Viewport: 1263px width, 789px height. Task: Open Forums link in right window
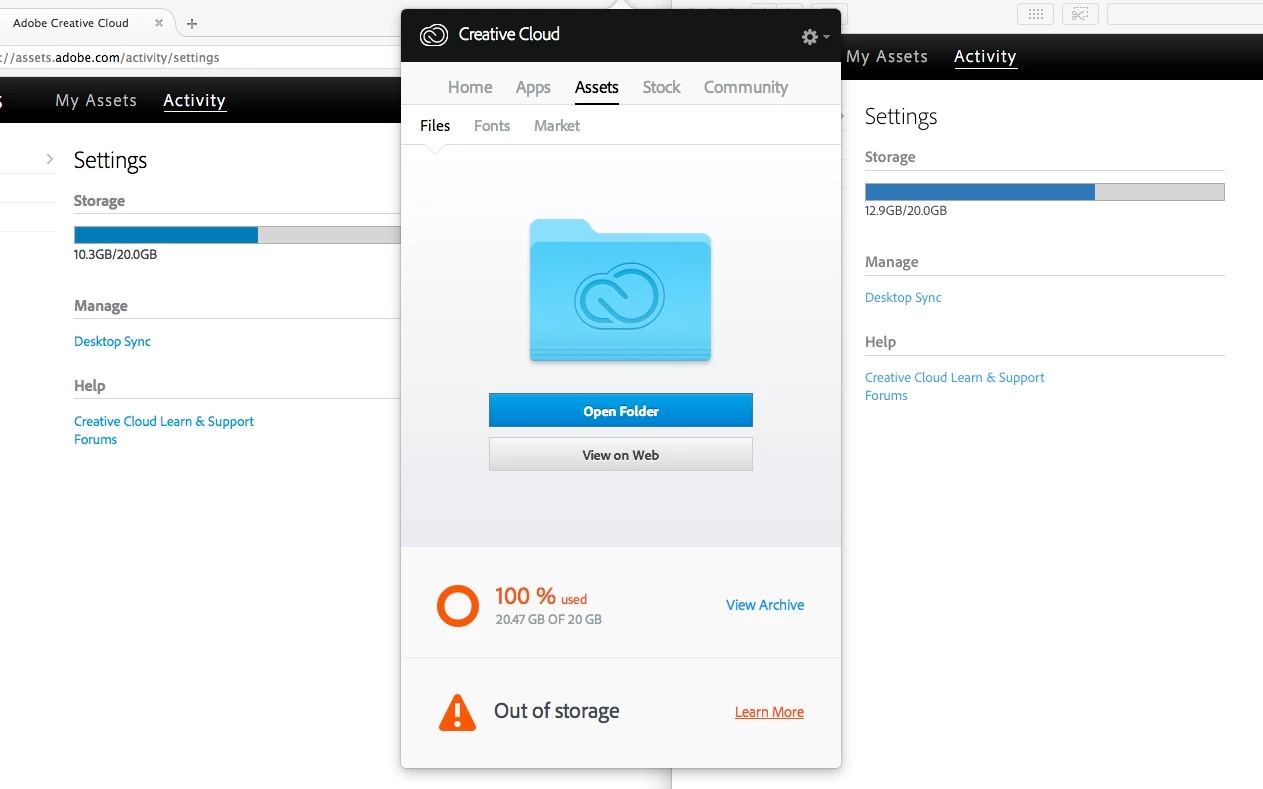click(886, 396)
